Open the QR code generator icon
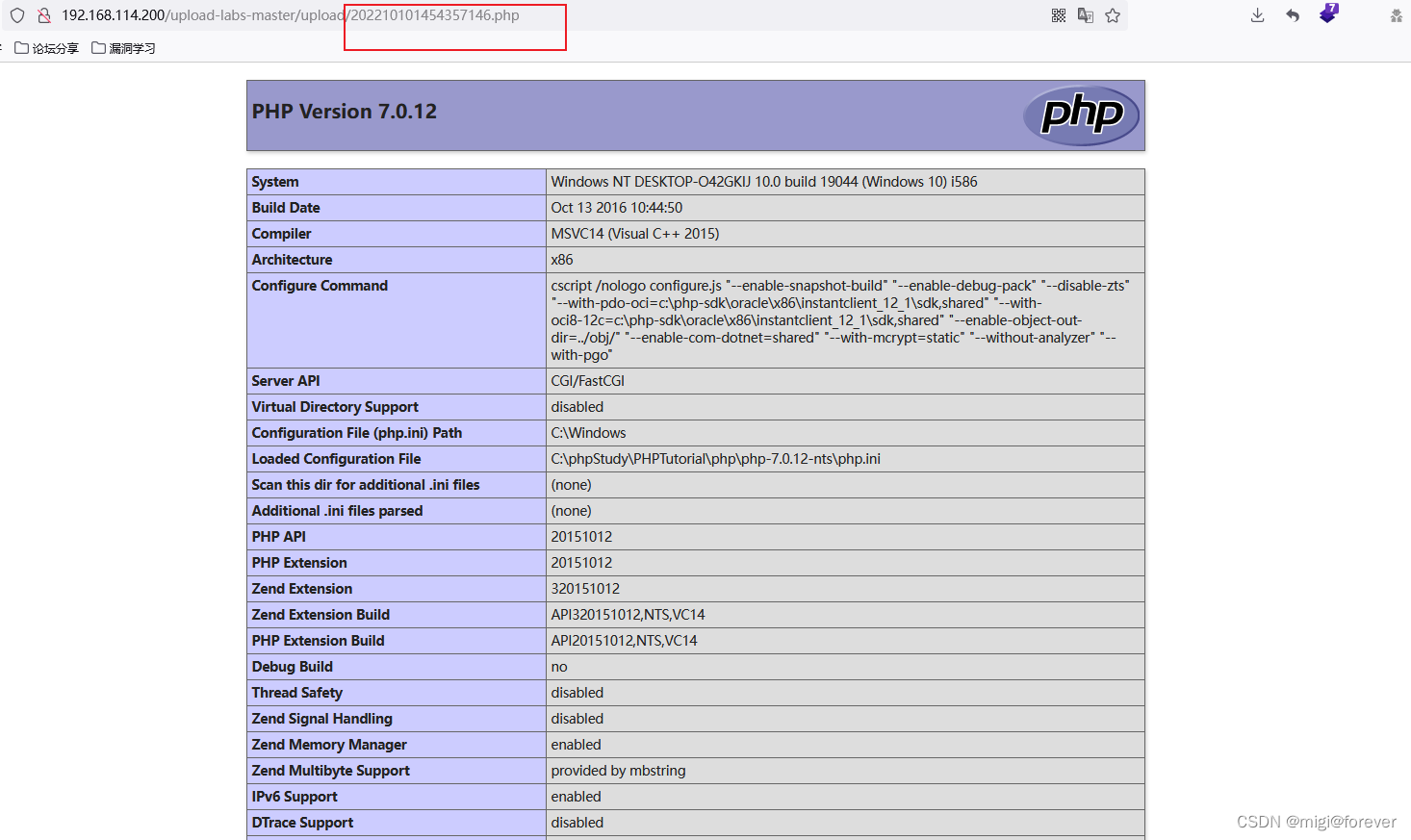This screenshot has width=1411, height=840. pos(1059,15)
